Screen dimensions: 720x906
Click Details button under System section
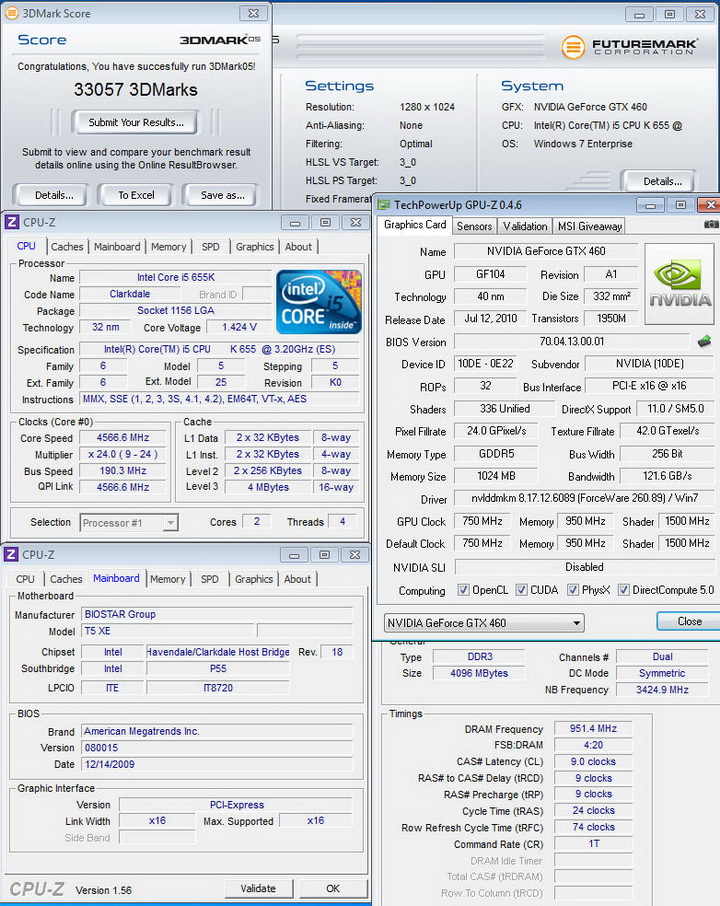pyautogui.click(x=662, y=181)
